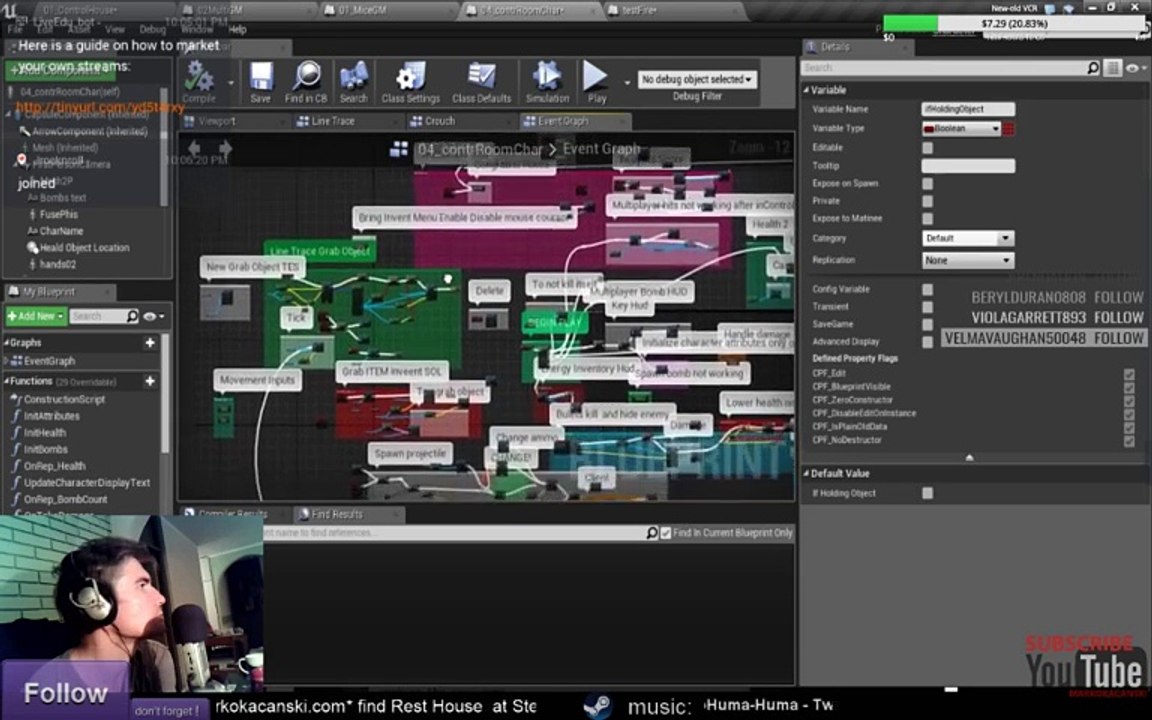Enable Private checkbox

coord(928,201)
